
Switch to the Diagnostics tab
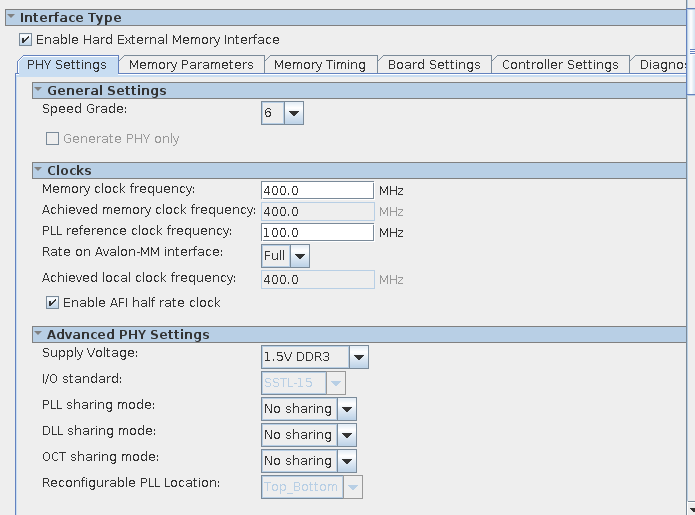click(x=660, y=64)
